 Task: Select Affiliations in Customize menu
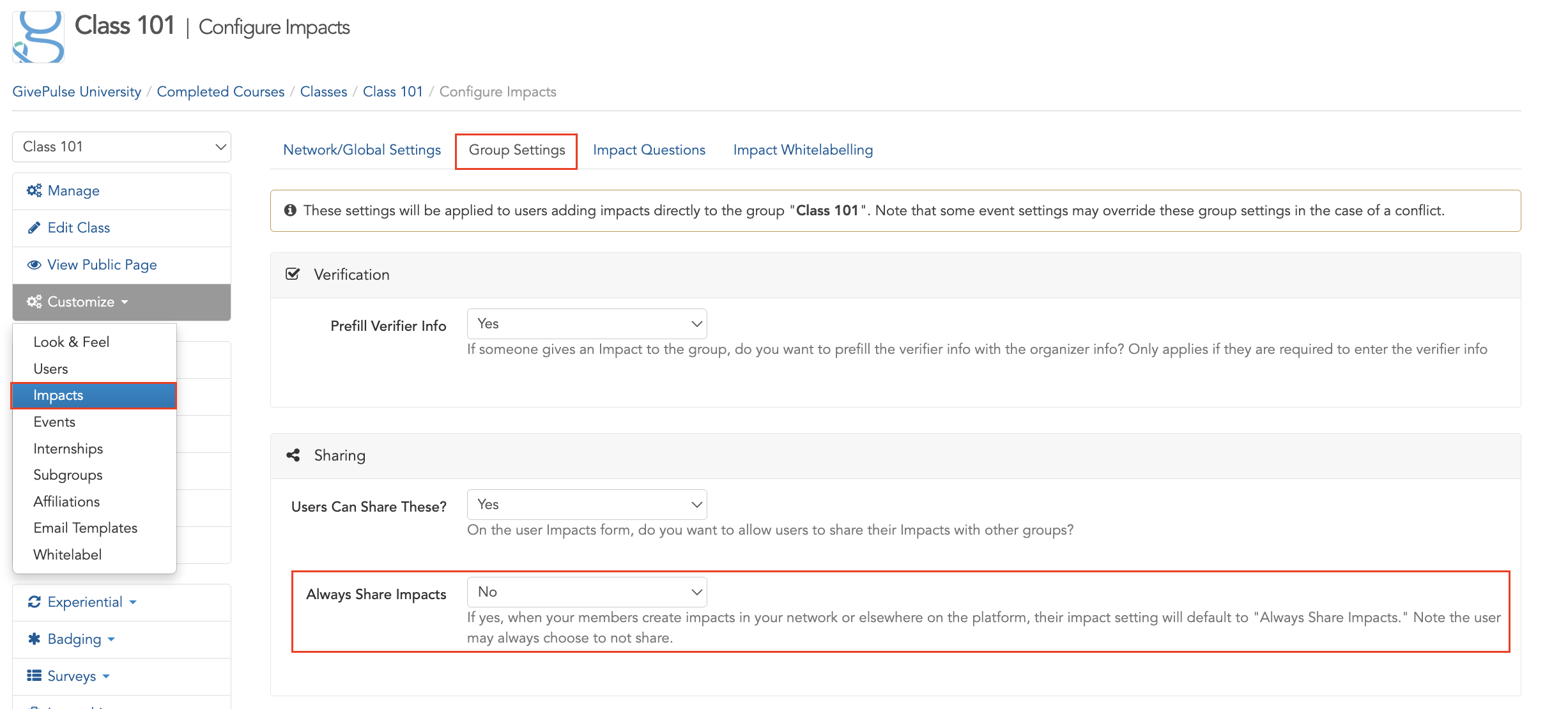94,501
